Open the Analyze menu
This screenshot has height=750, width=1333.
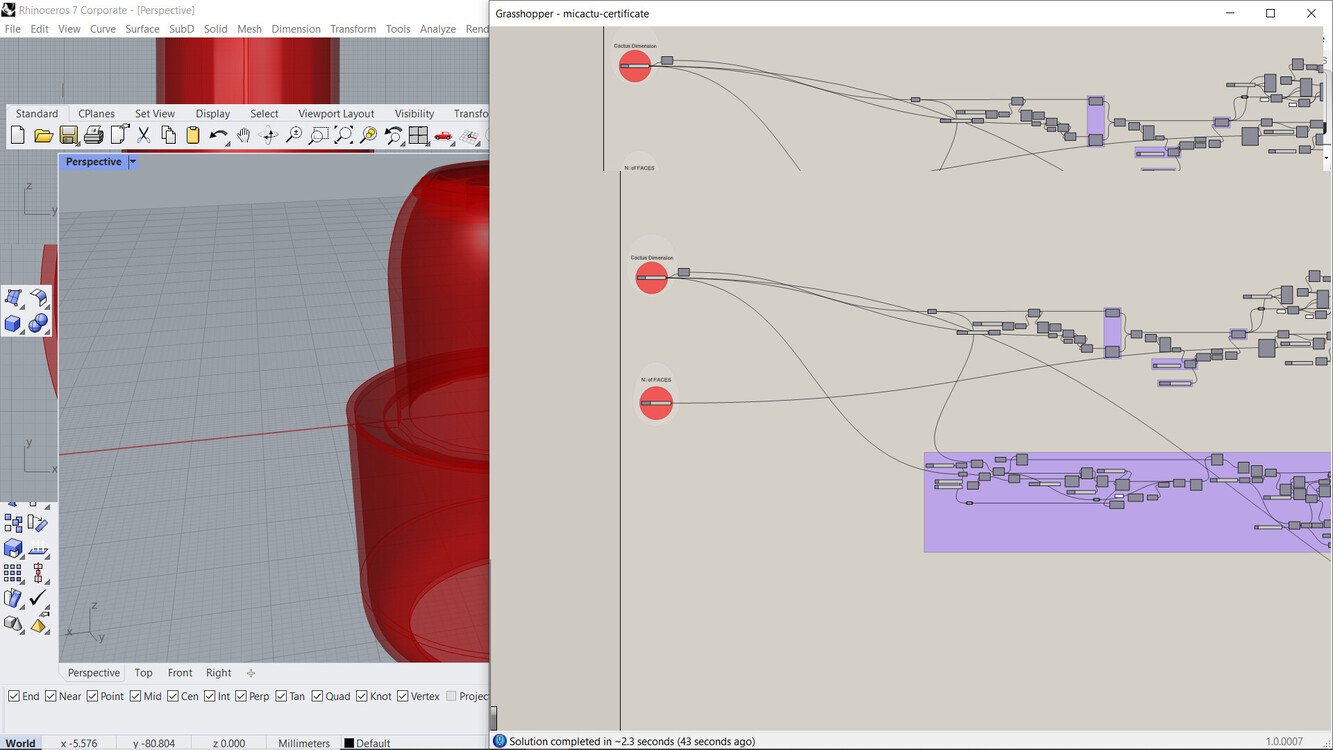pyautogui.click(x=438, y=29)
